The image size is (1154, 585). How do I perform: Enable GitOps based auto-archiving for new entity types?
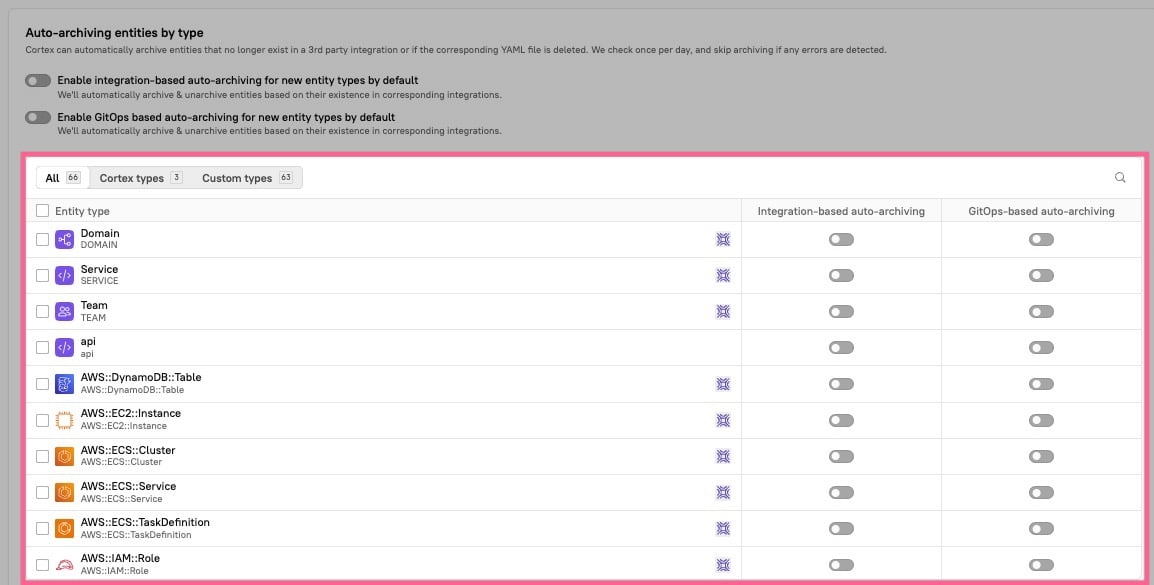point(38,117)
